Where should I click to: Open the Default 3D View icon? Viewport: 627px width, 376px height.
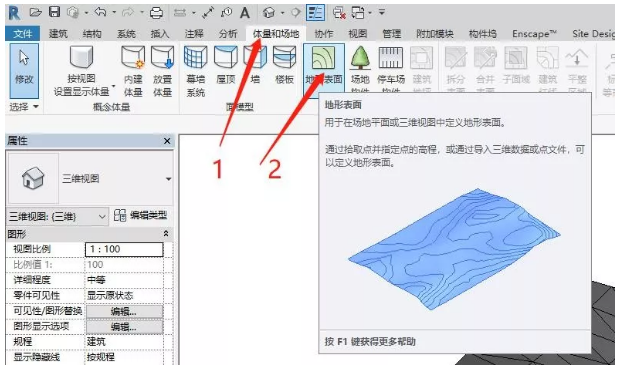click(x=269, y=13)
